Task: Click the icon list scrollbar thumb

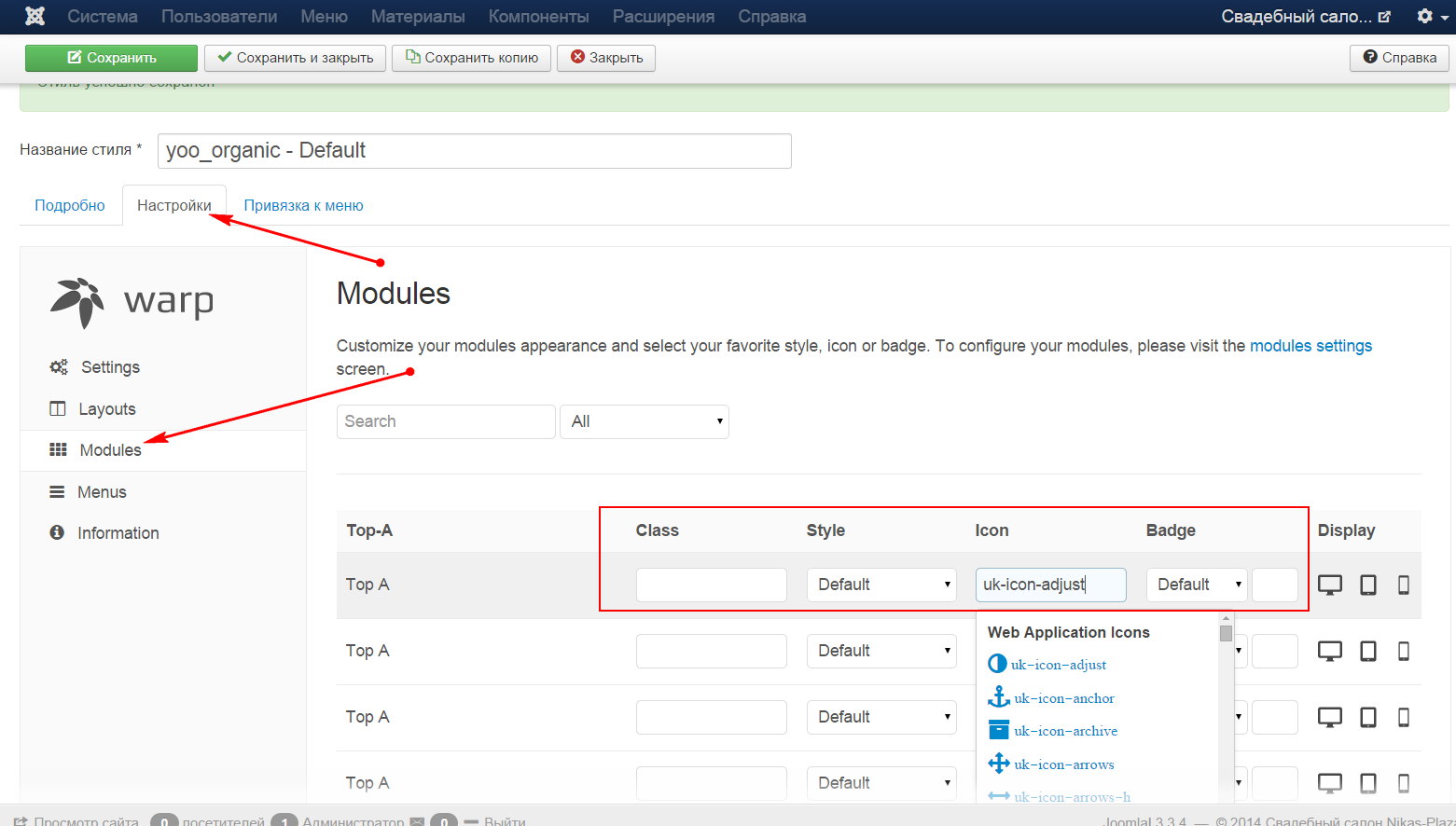Action: tap(1226, 633)
